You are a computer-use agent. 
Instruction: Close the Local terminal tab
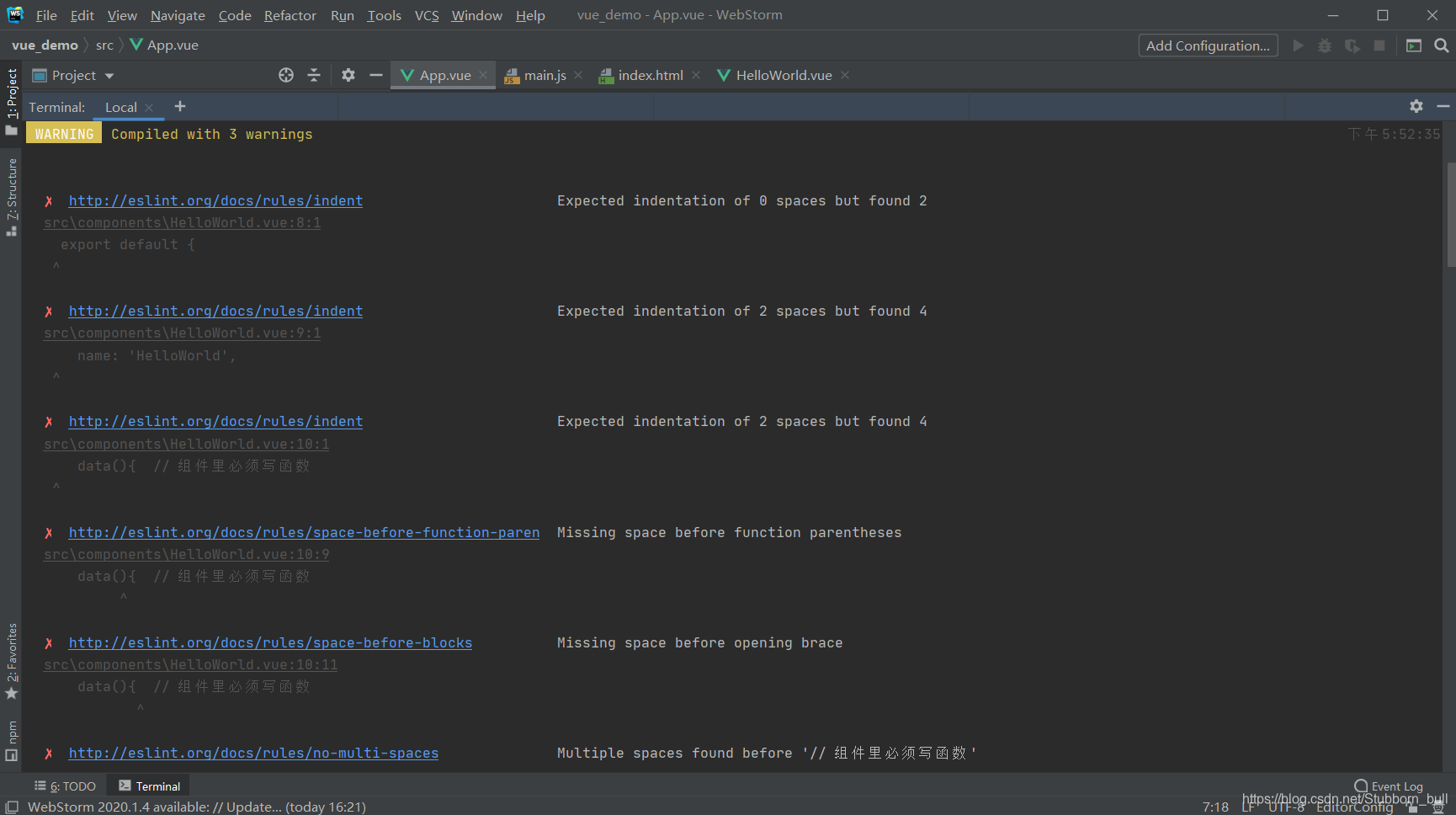(149, 108)
